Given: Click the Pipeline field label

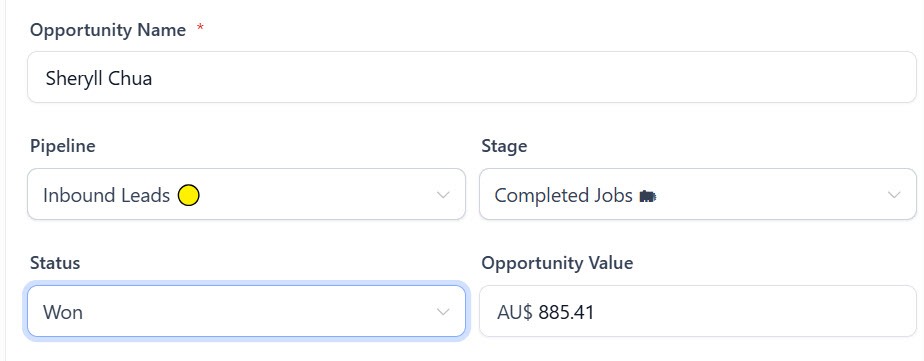Looking at the screenshot, I should tap(62, 146).
